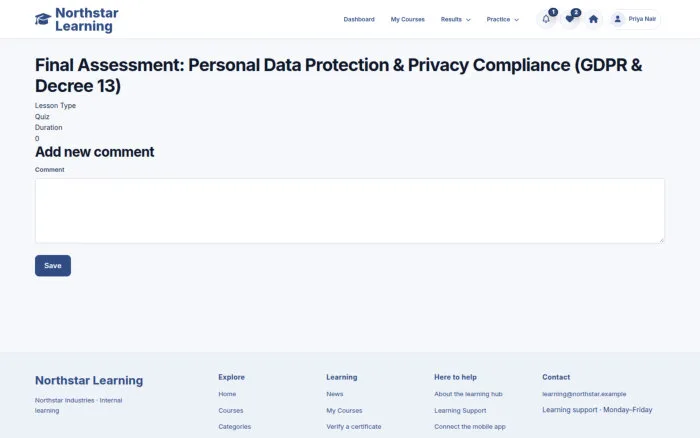This screenshot has width=700, height=438.
Task: Open Verify a certificate link
Action: click(x=354, y=426)
